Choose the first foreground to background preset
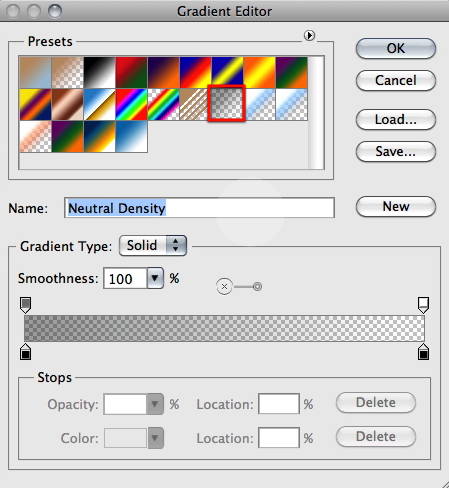 point(35,72)
